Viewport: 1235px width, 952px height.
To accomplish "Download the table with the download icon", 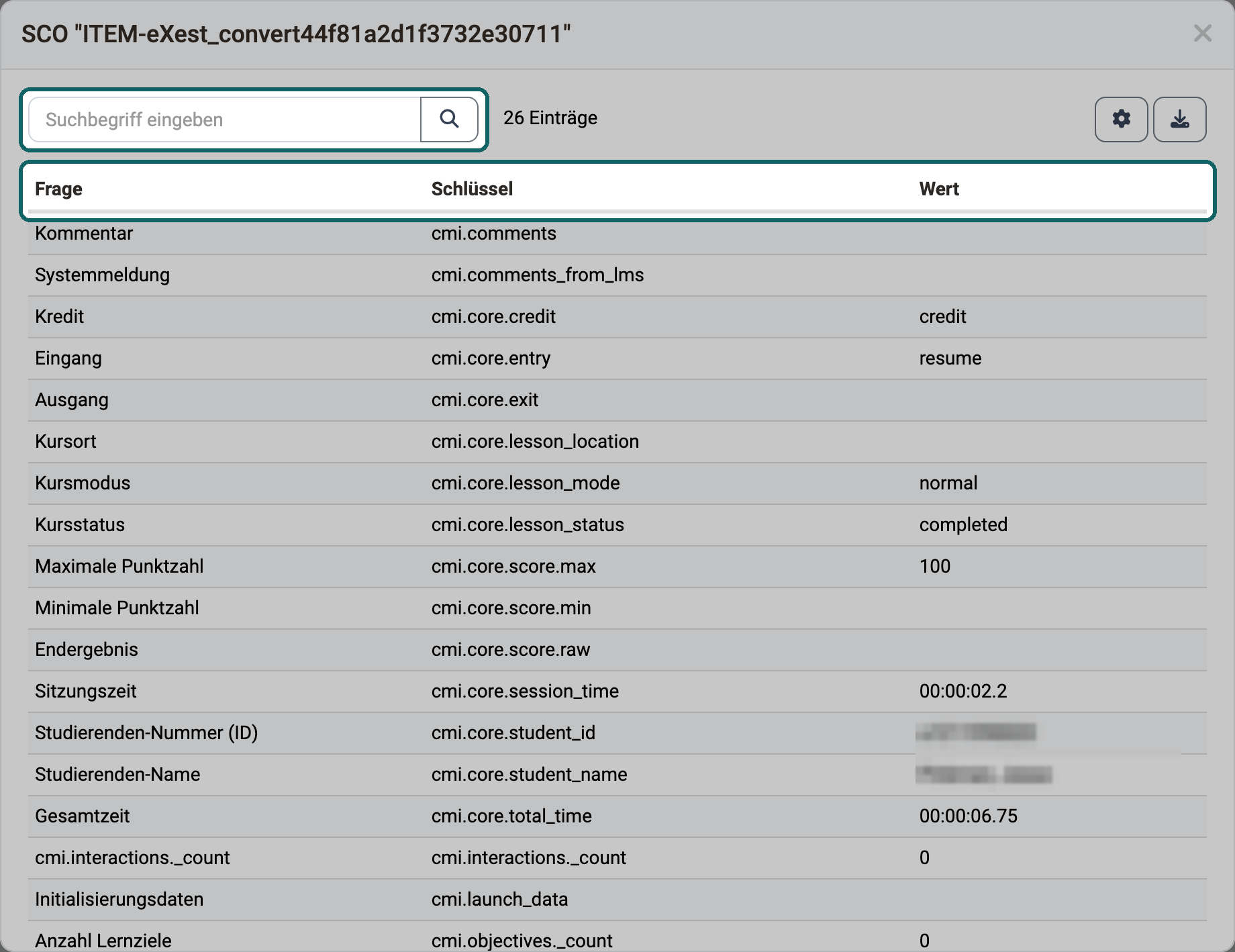I will click(1179, 120).
